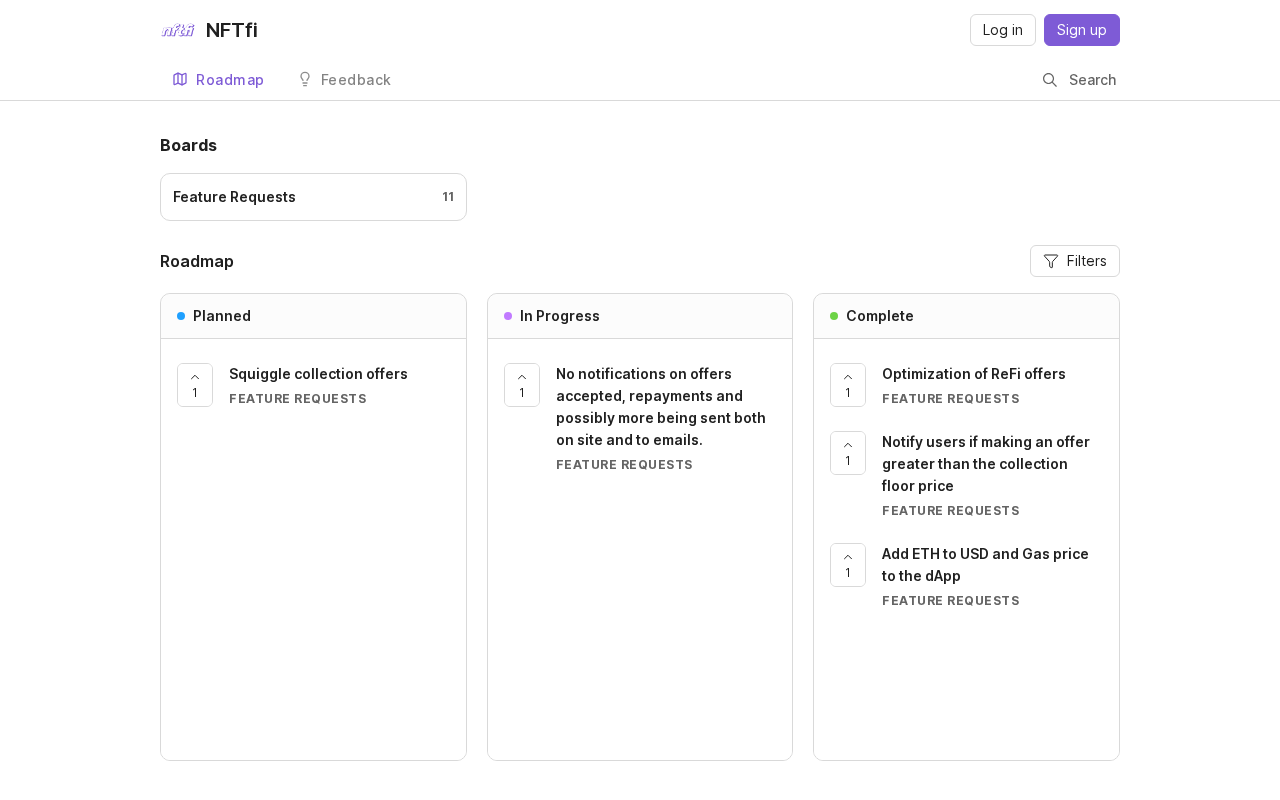
Task: Open Squiggle collection offers post
Action: (x=318, y=374)
